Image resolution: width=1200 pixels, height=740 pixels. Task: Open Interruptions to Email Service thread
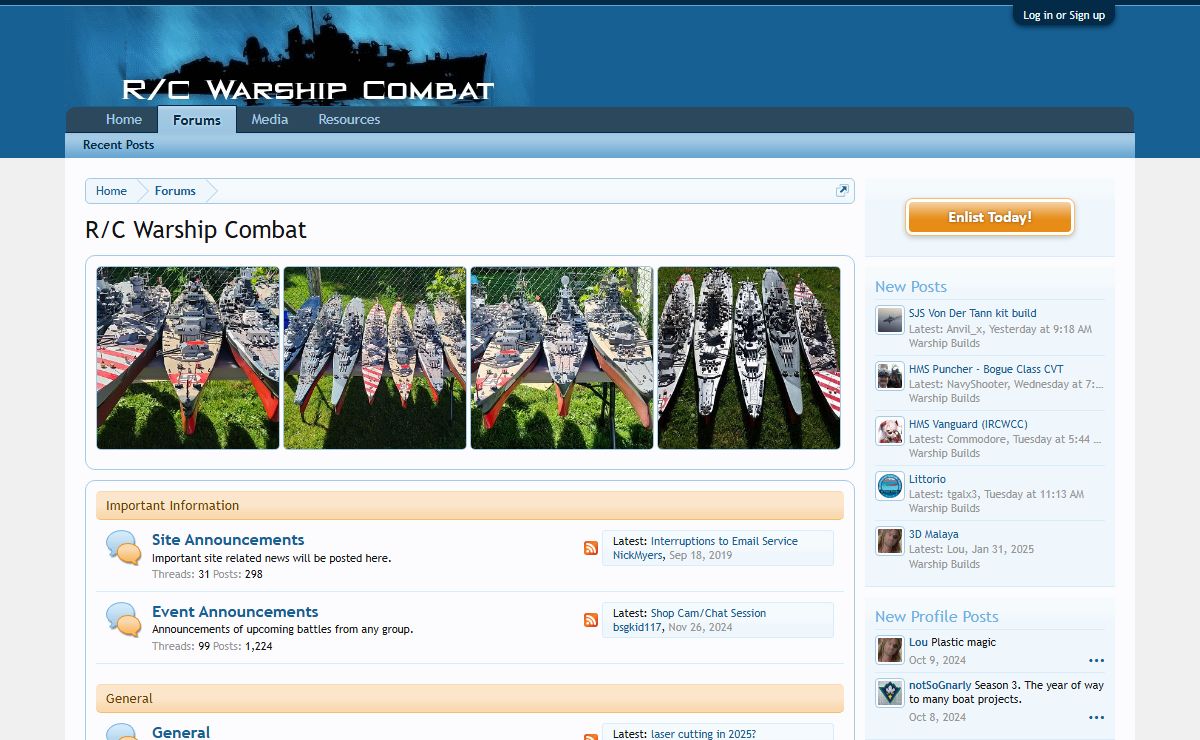724,541
